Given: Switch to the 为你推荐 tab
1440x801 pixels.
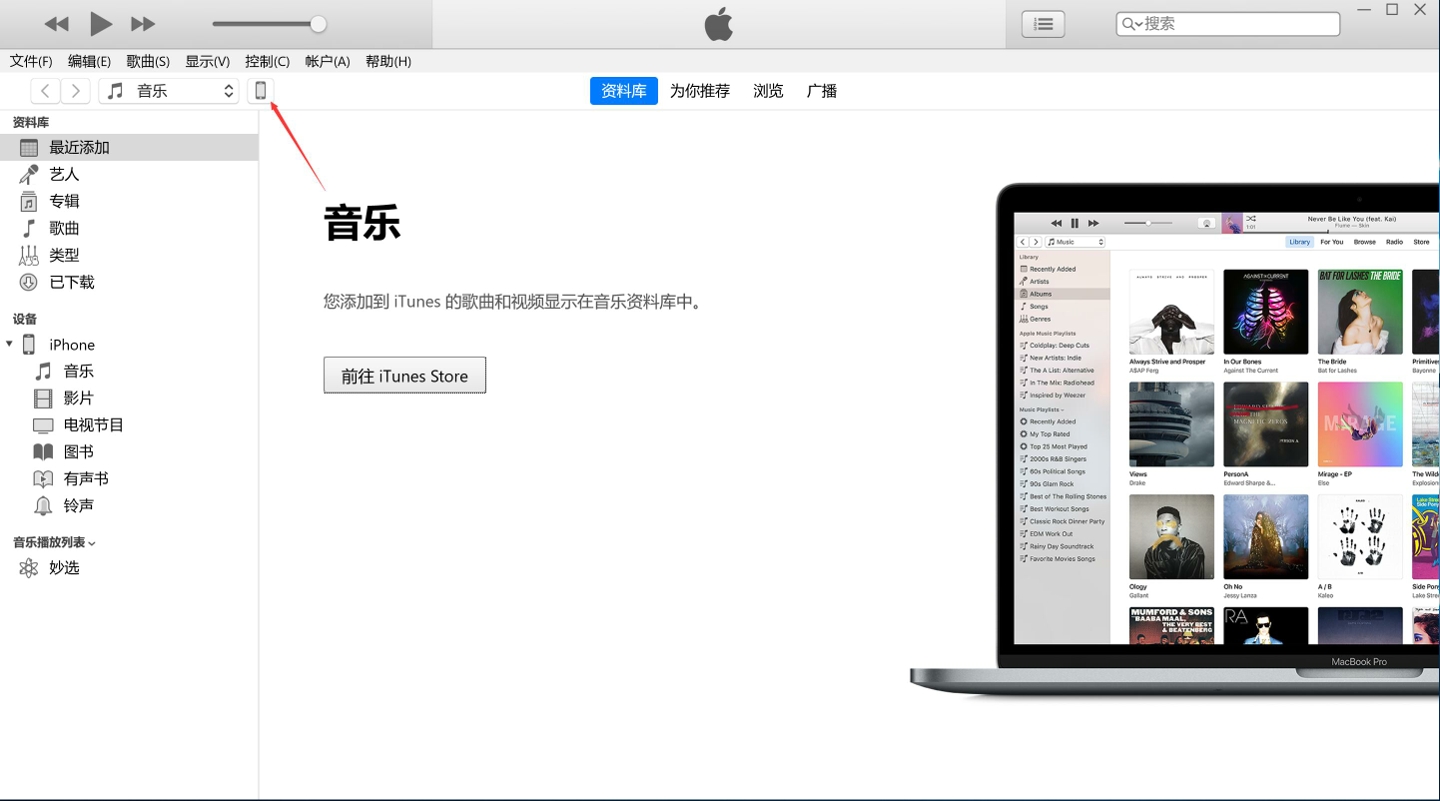Looking at the screenshot, I should pyautogui.click(x=700, y=91).
